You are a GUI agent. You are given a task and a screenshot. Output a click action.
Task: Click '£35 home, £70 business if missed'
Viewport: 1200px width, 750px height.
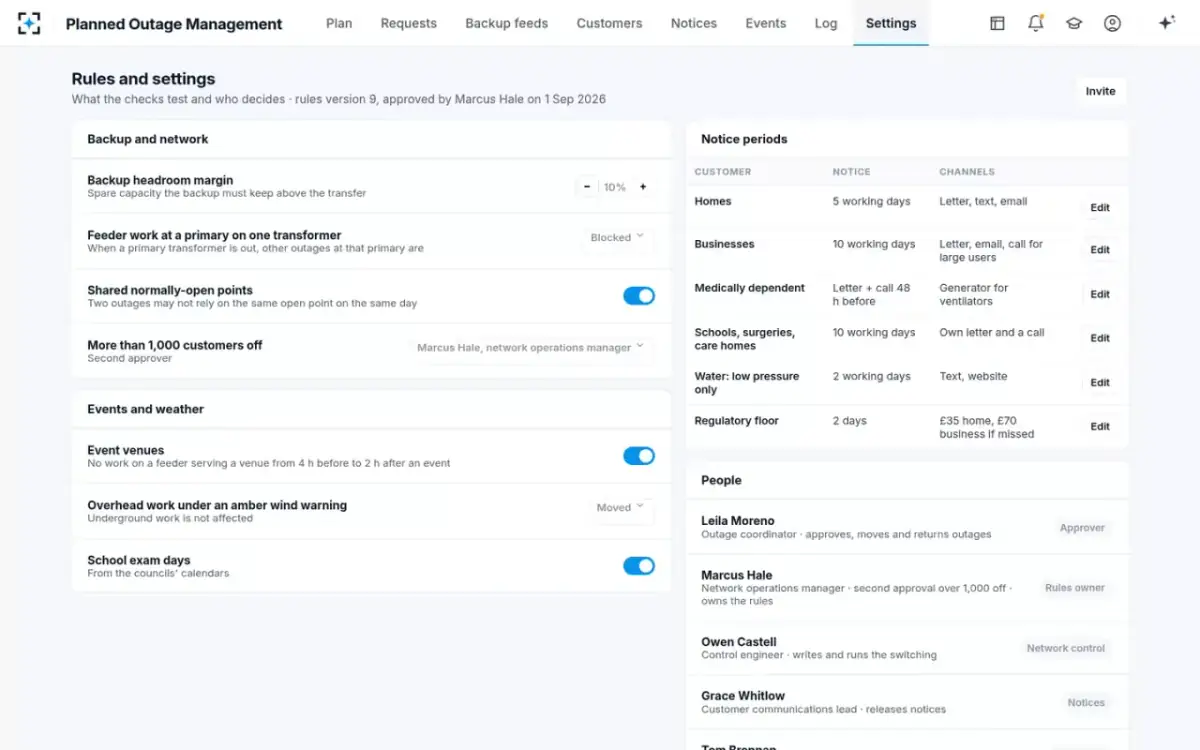coord(987,427)
